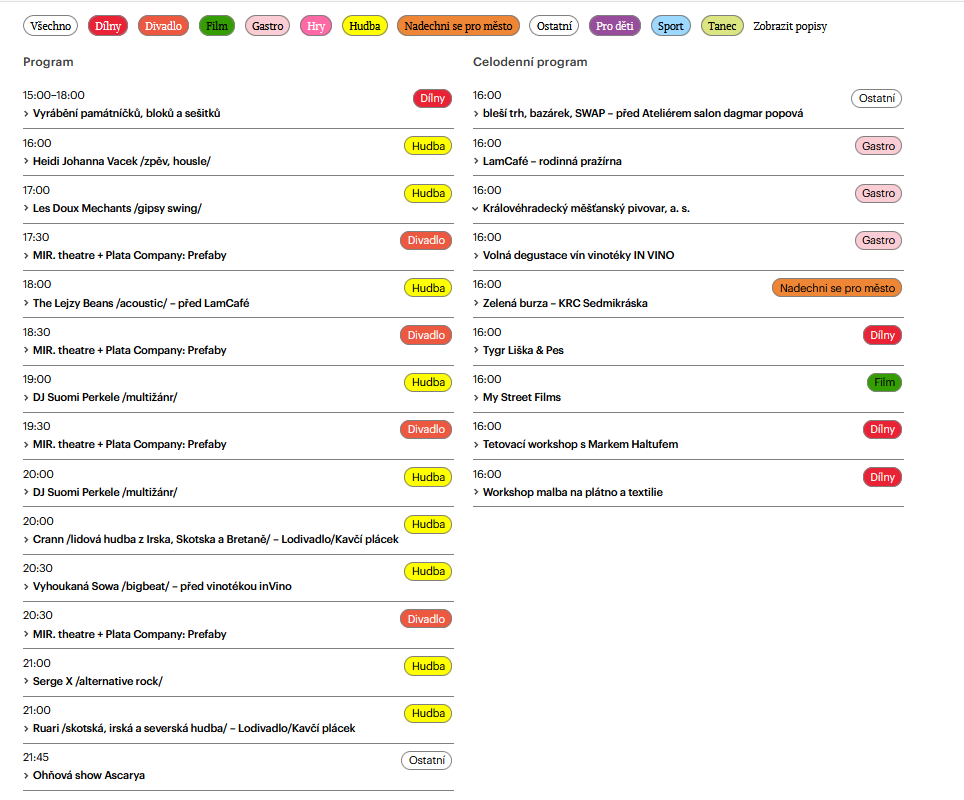964x800 pixels.
Task: Collapse the Královéhradecký měšťanský pivovar chevron
Action: tap(475, 209)
